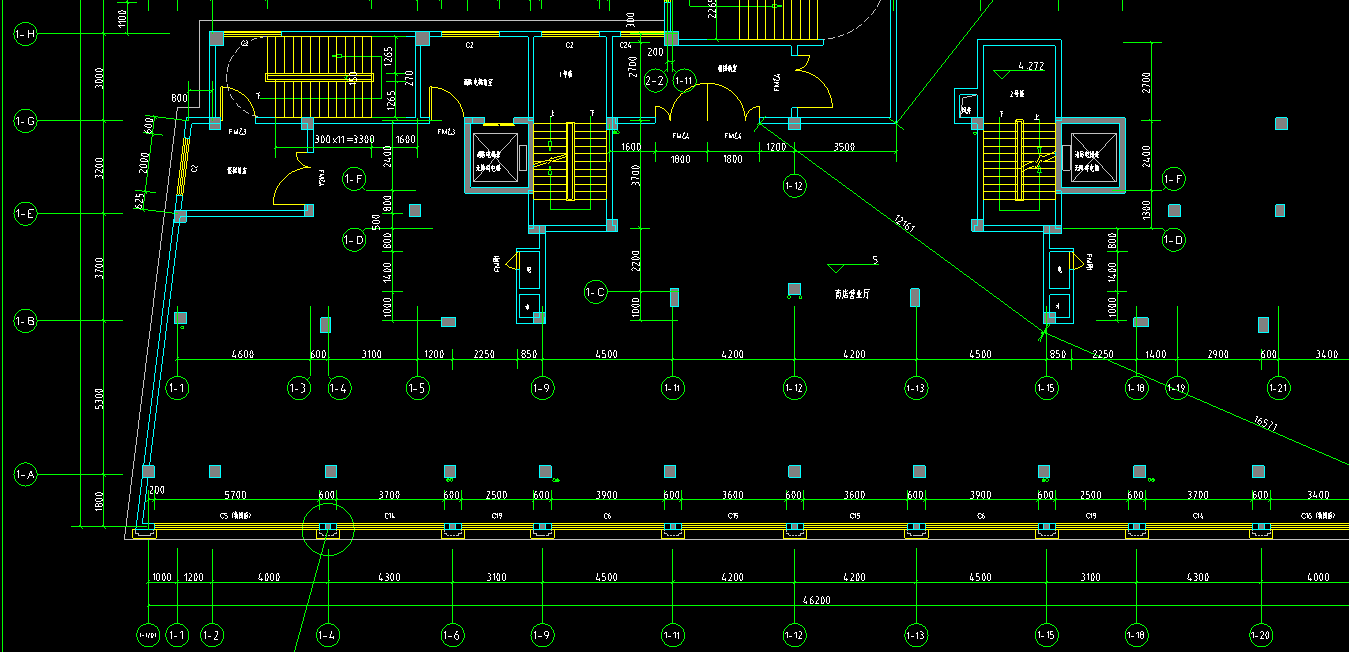
Task: Click the 1-21 axis bubble
Action: (1279, 388)
